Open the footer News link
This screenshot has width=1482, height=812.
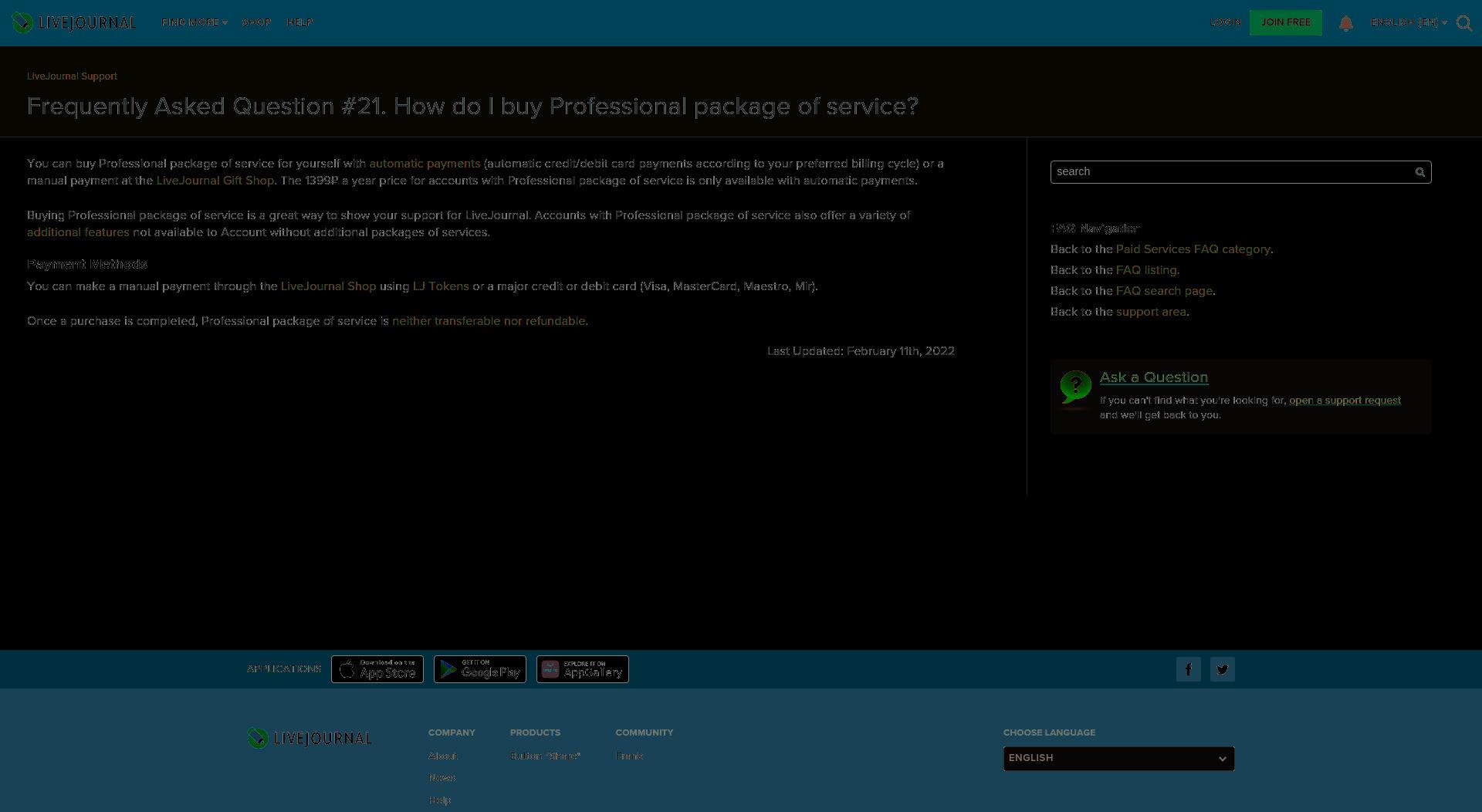pyautogui.click(x=442, y=778)
